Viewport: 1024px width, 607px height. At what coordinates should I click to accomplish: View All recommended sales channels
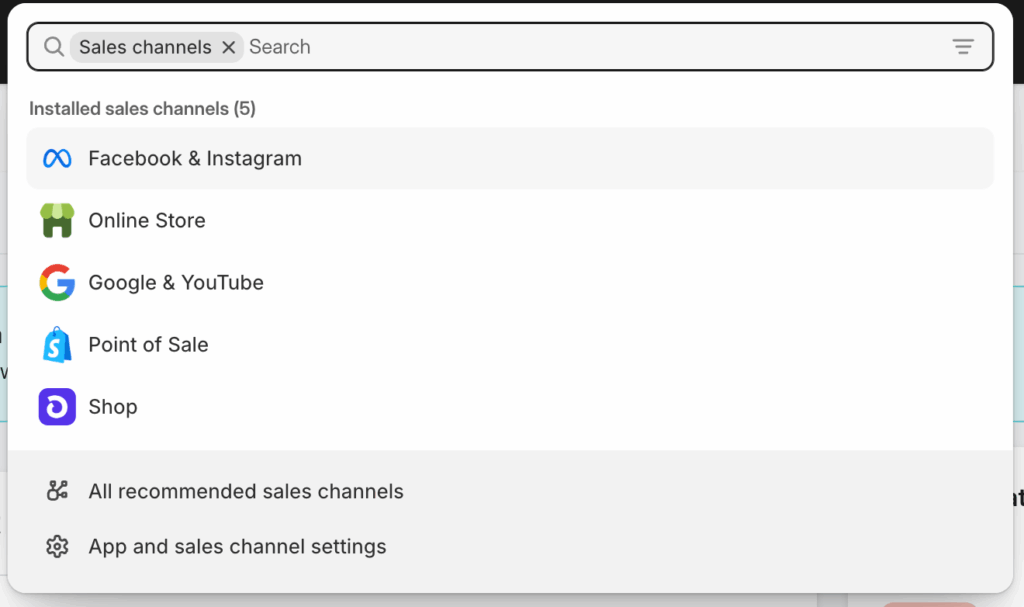pyautogui.click(x=246, y=492)
